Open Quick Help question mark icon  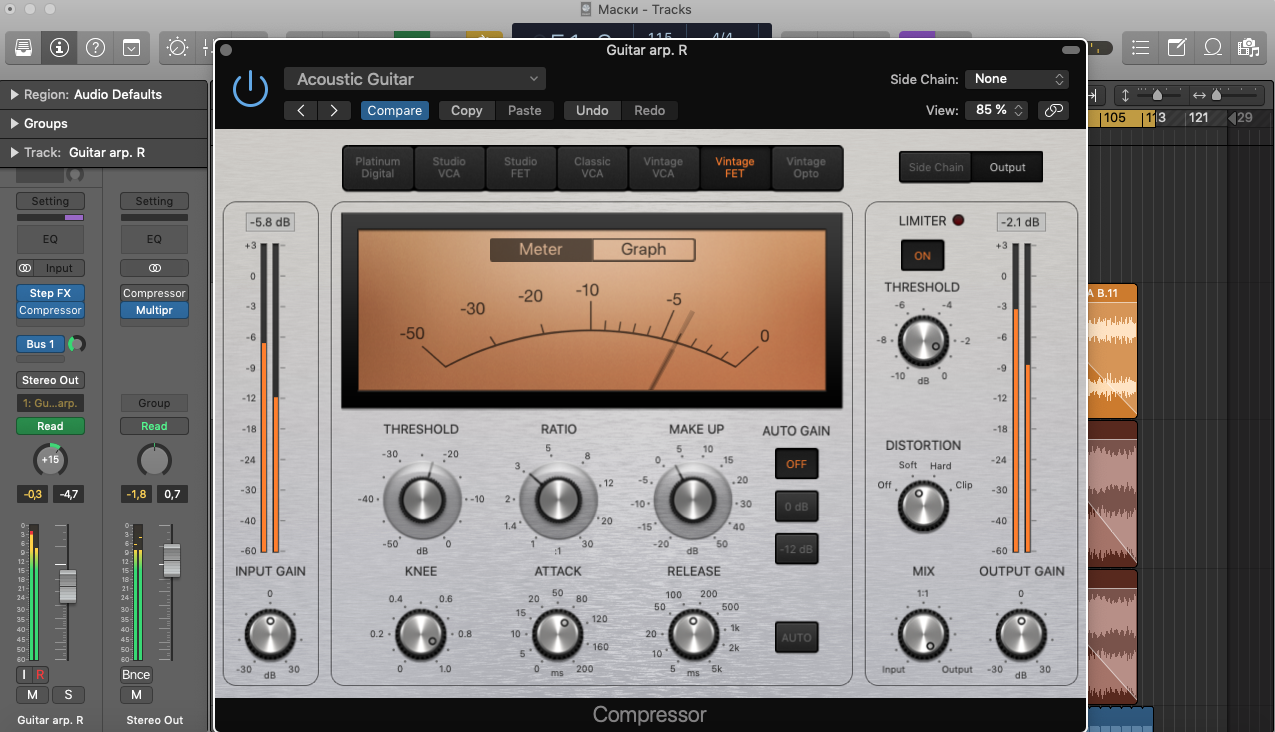(95, 47)
